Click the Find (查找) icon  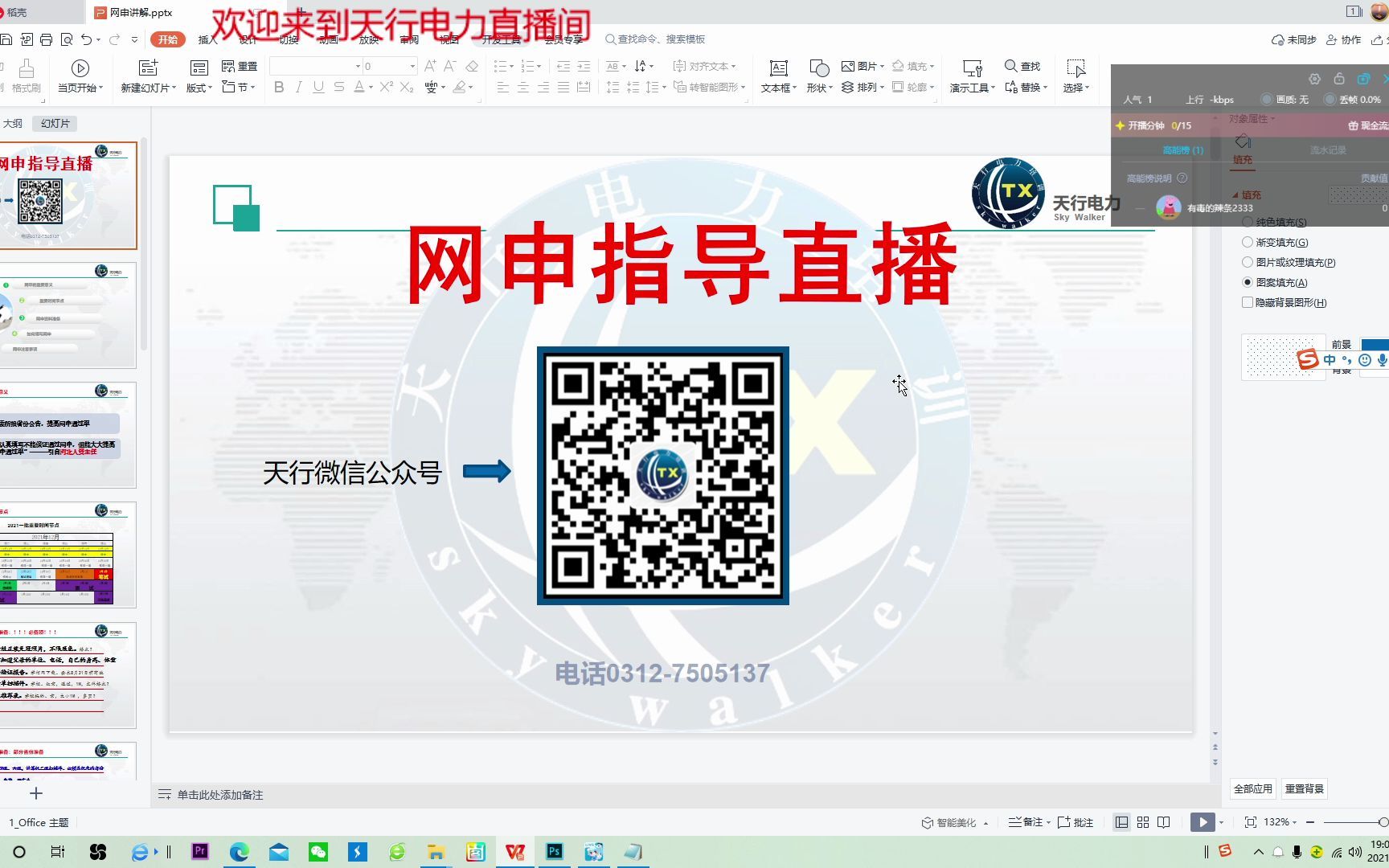pyautogui.click(x=1022, y=66)
